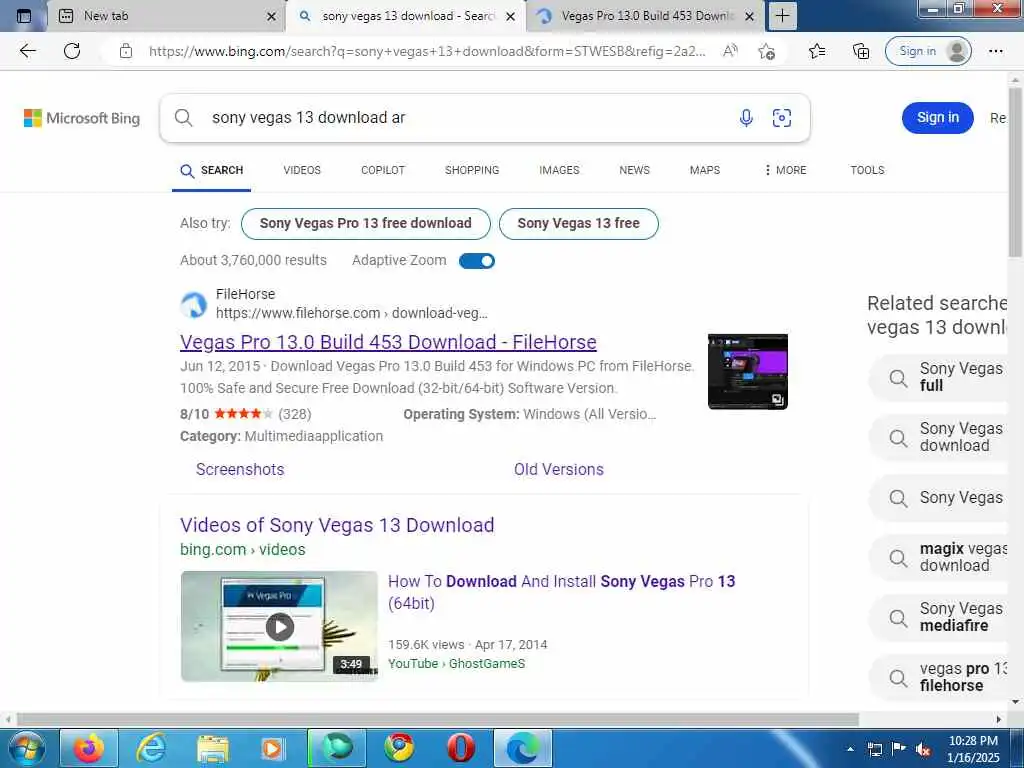Open the Collections icon
This screenshot has height=768, width=1024.
pos(861,51)
